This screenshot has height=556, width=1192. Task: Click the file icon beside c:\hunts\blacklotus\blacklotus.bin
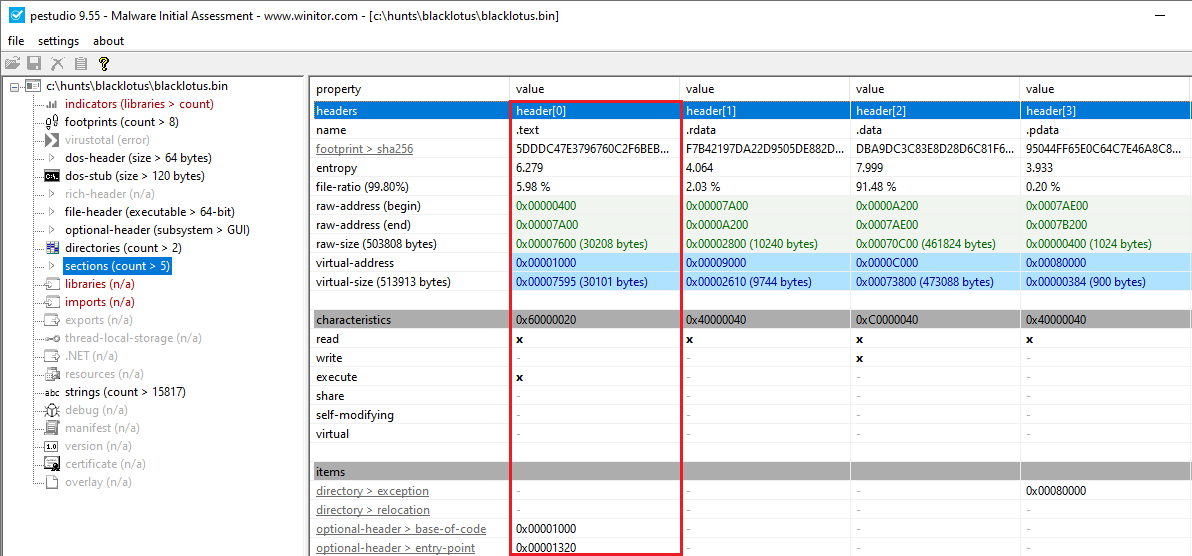[x=33, y=86]
